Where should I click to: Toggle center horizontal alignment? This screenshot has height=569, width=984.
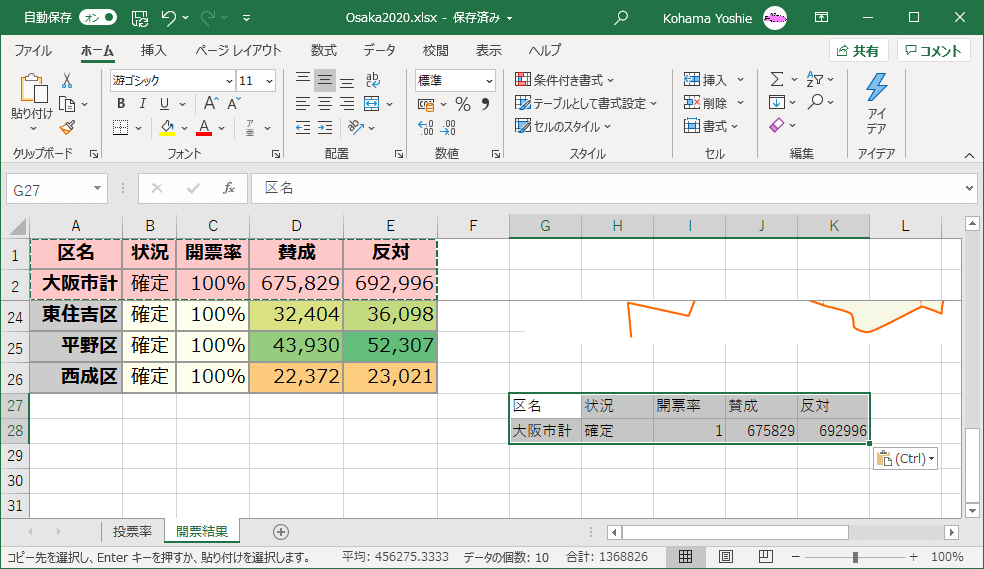coord(325,104)
